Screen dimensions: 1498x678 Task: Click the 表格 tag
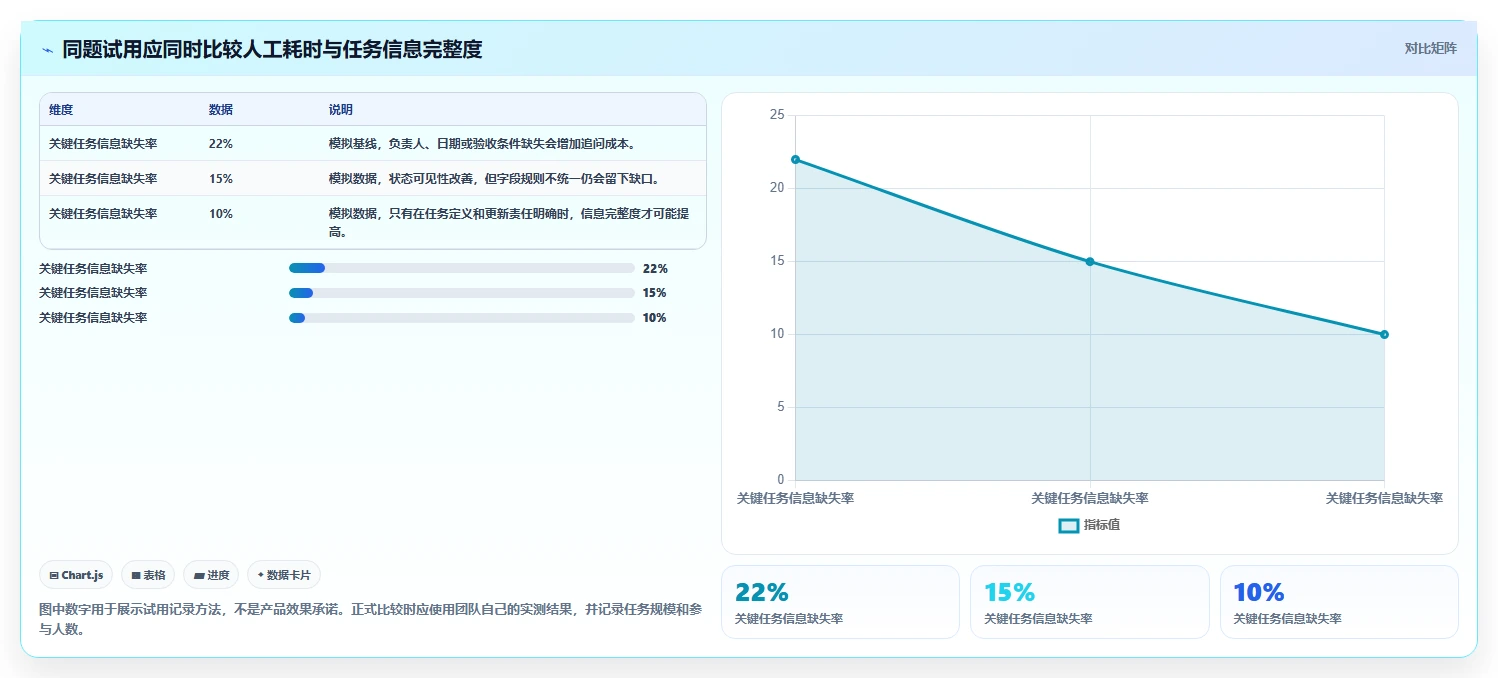[148, 575]
